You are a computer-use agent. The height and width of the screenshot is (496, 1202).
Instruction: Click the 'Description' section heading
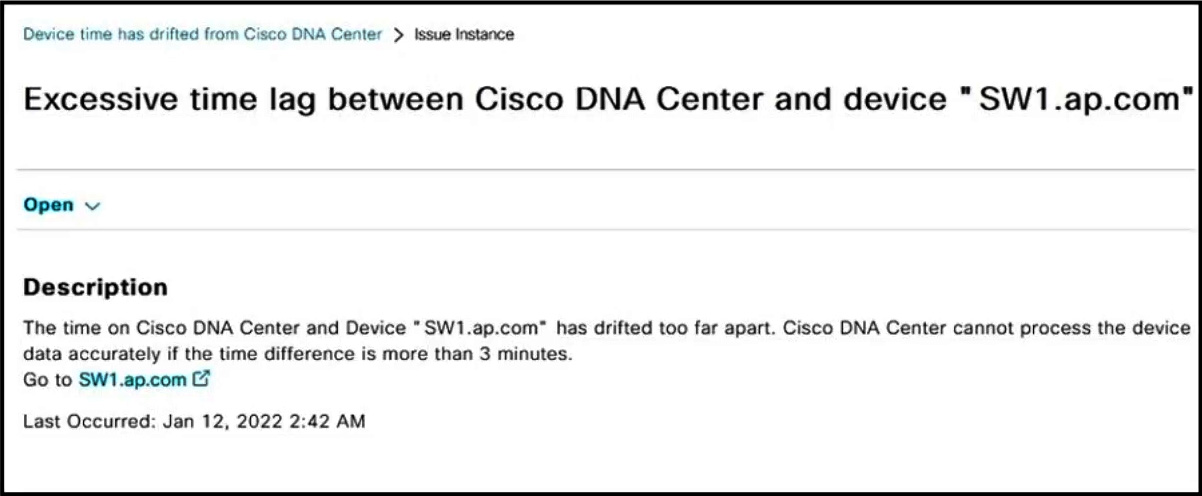95,288
